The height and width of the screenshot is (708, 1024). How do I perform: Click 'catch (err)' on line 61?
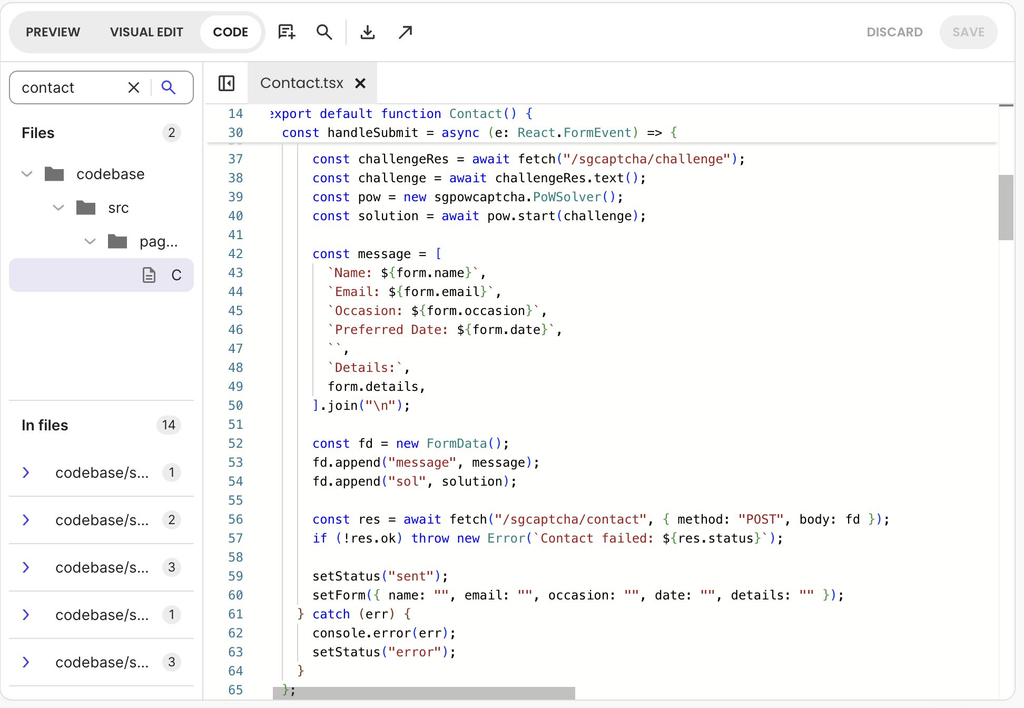(x=353, y=614)
